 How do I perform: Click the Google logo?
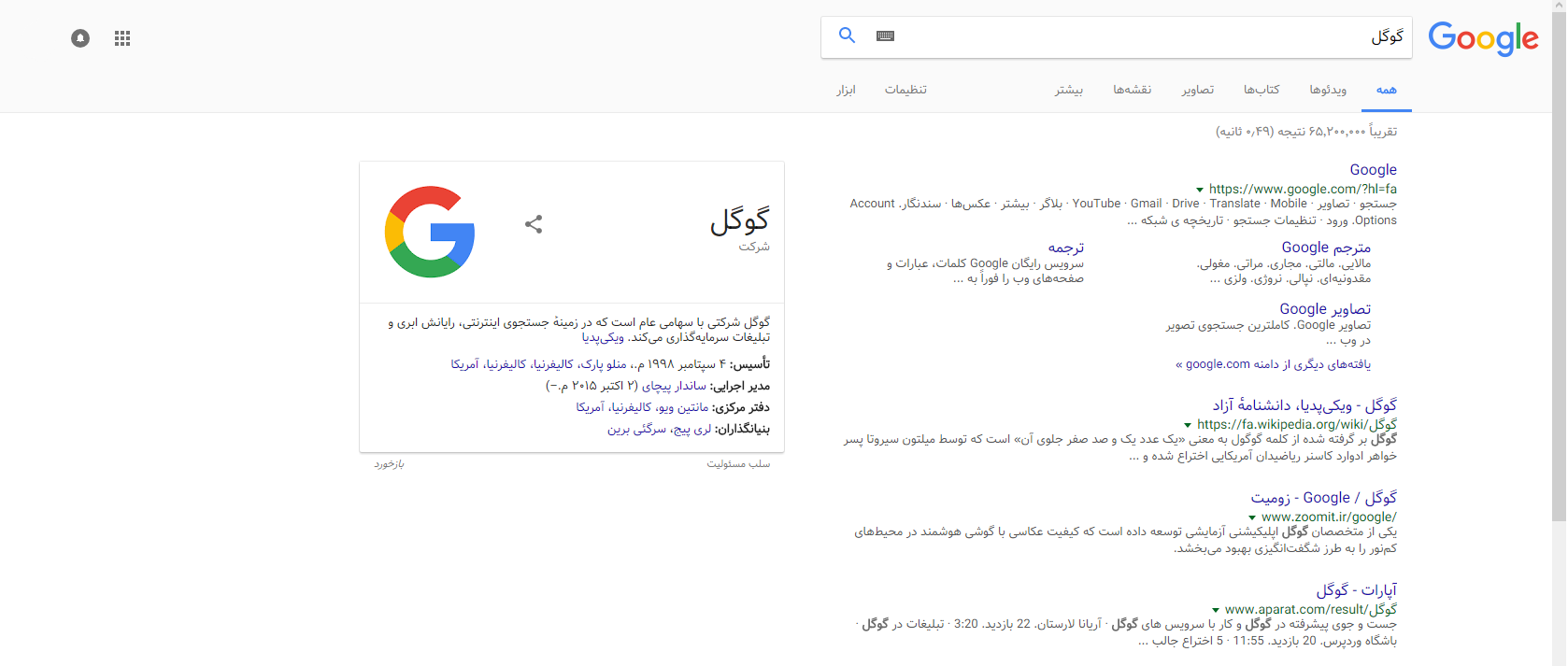[x=1483, y=38]
